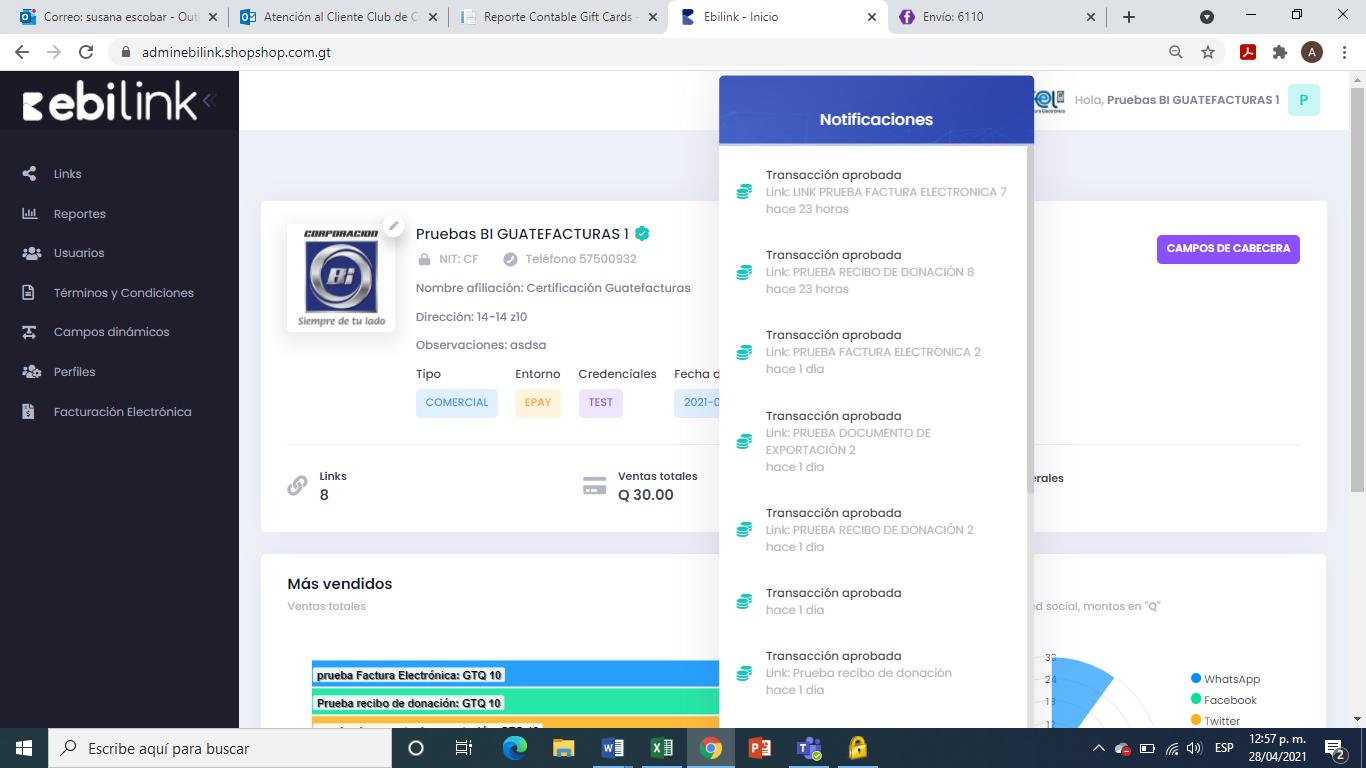Image resolution: width=1366 pixels, height=768 pixels.
Task: Switch to the Reporte Contable Gift Cards tab
Action: (x=558, y=17)
